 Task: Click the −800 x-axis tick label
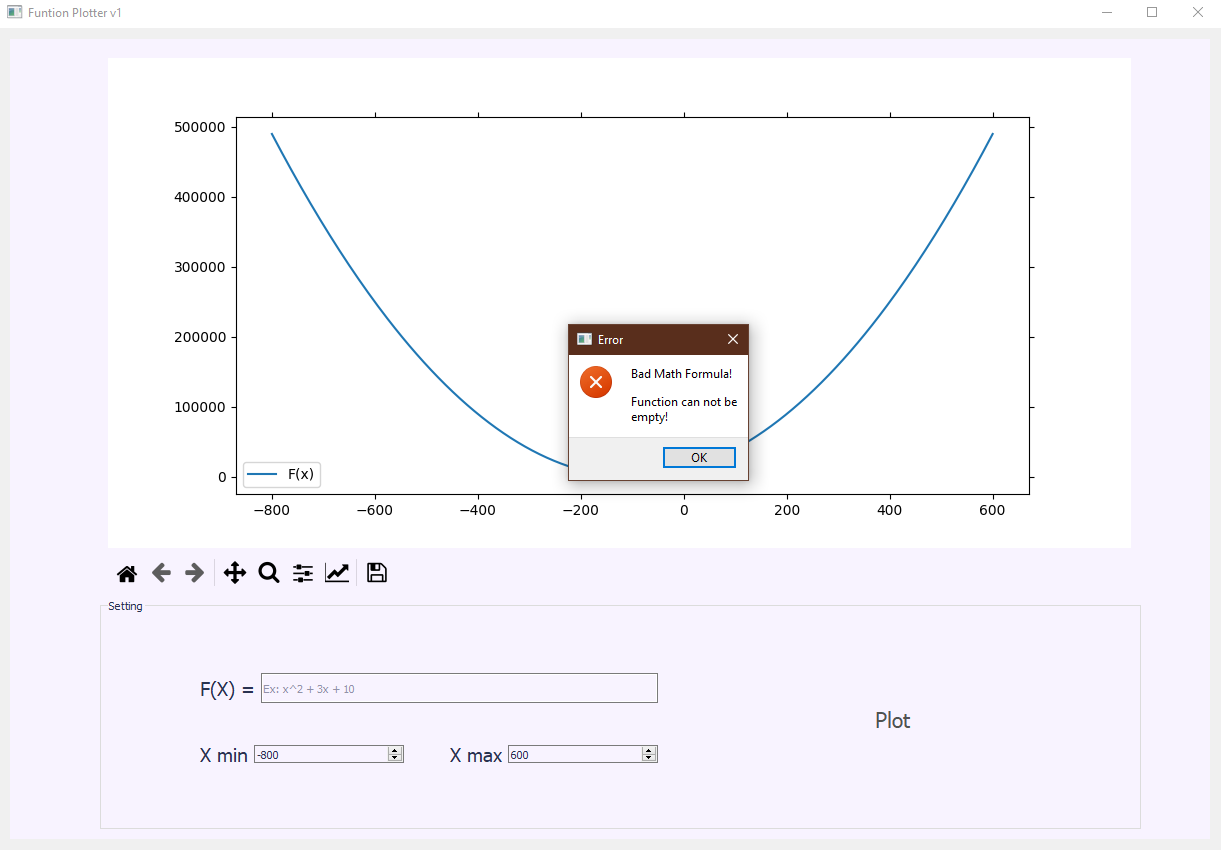(272, 510)
